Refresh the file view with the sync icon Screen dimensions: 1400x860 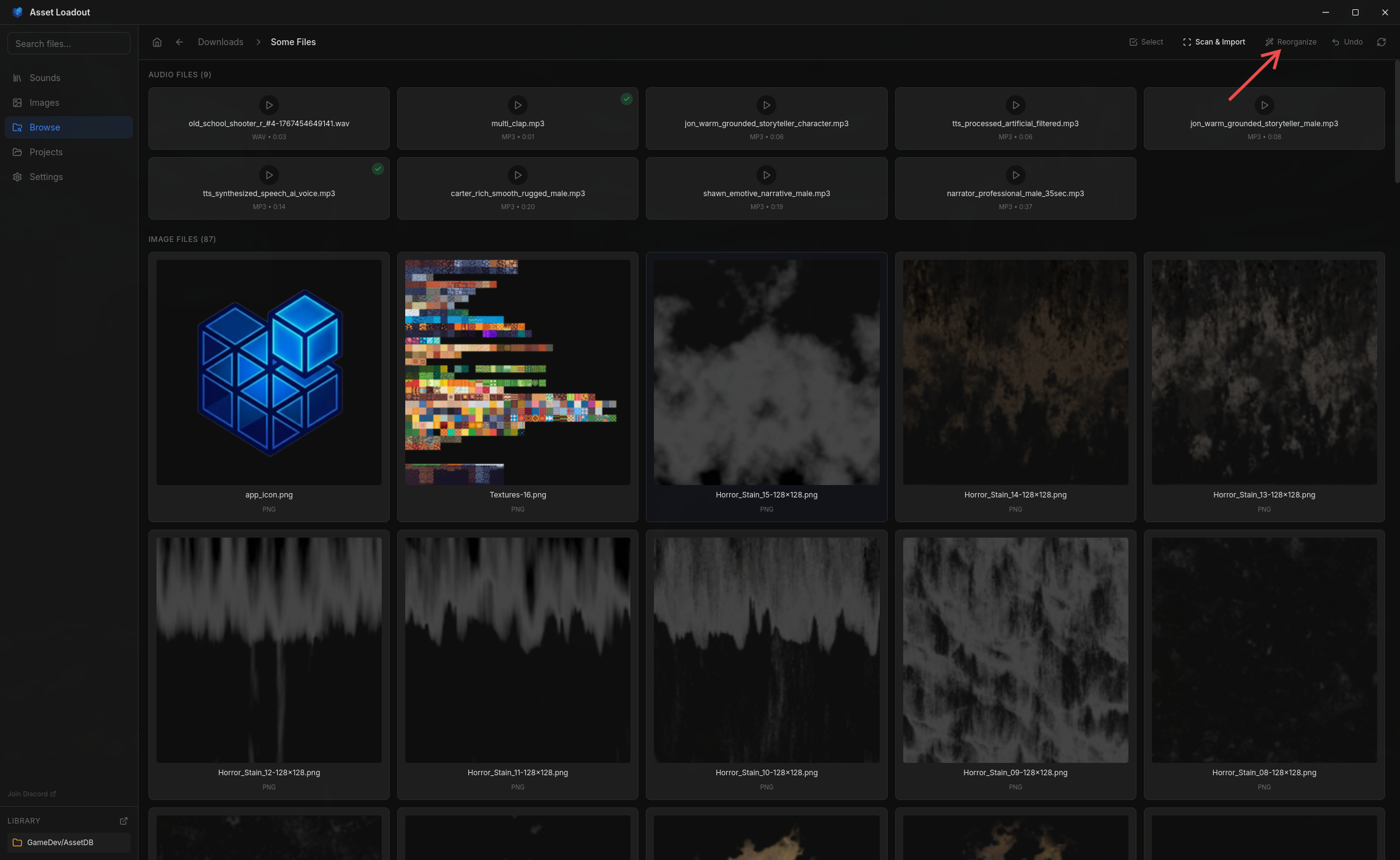(1381, 41)
